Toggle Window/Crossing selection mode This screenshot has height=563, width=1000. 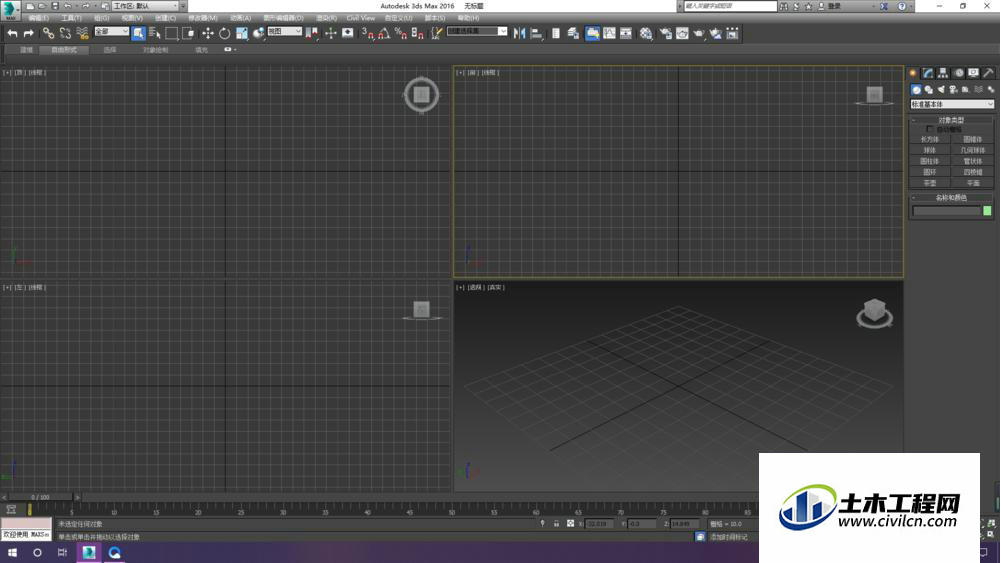[x=188, y=33]
